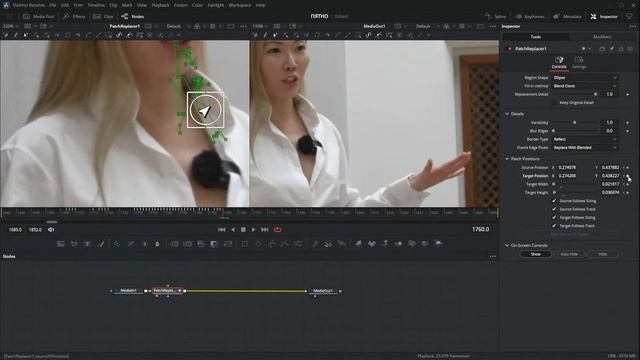Open the File menu
Screen dimensions: 640x360
(x=53, y=5)
